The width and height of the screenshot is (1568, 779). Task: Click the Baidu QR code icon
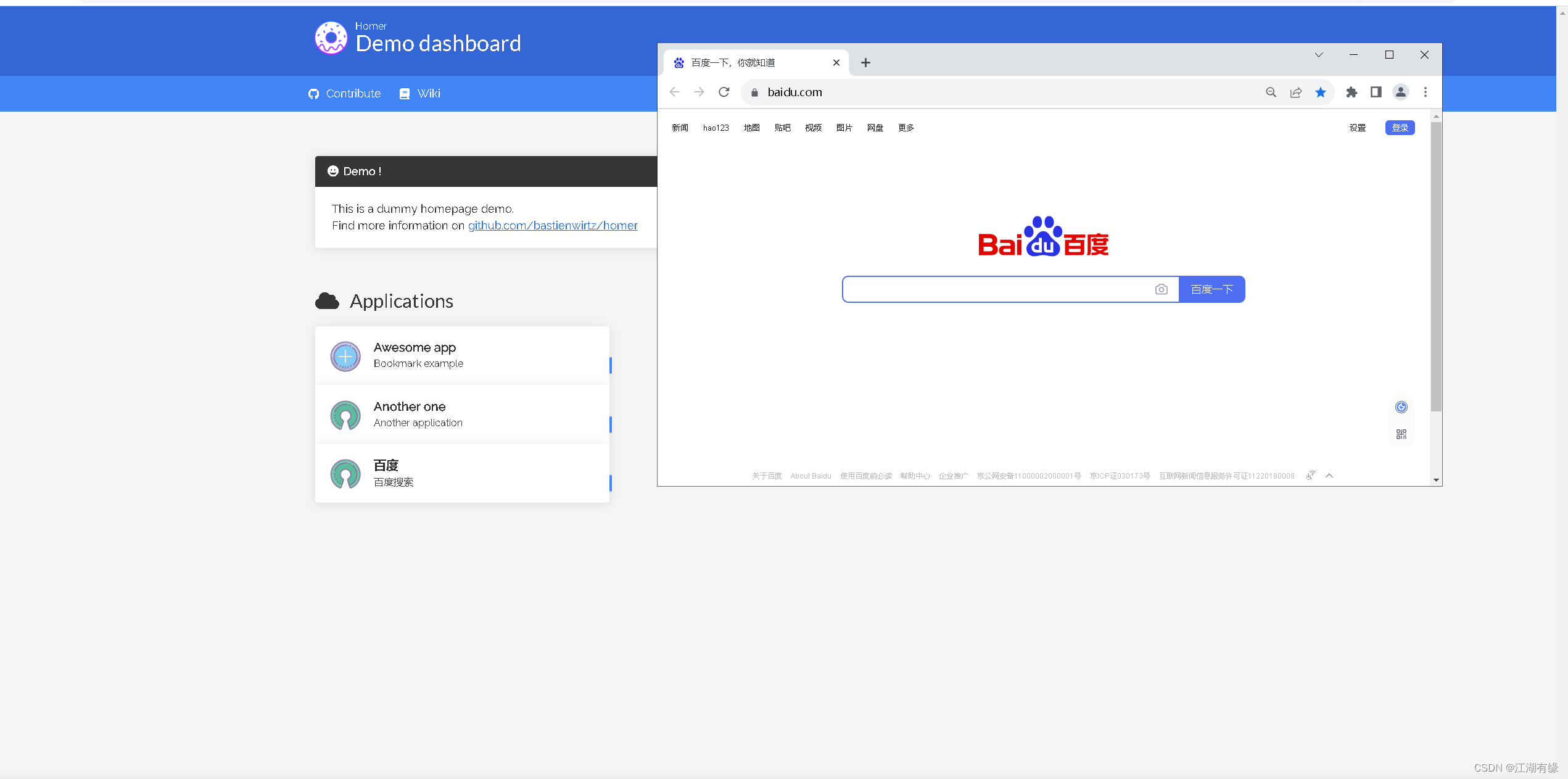point(1401,434)
